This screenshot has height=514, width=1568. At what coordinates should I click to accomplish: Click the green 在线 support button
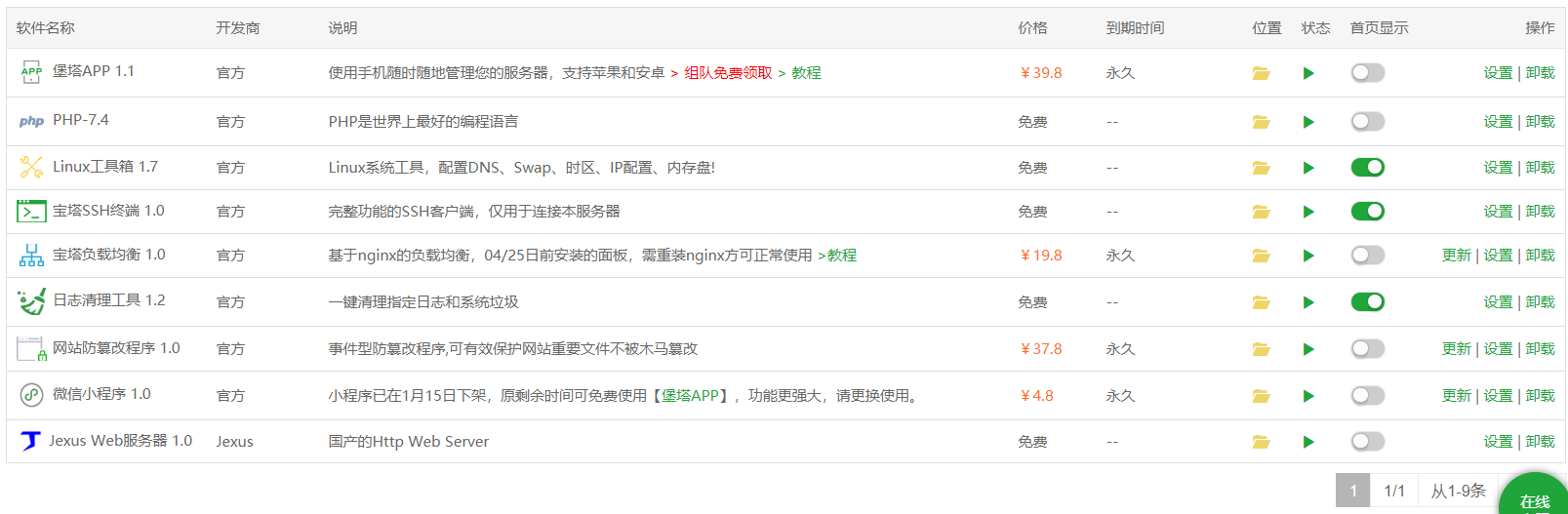click(1534, 495)
